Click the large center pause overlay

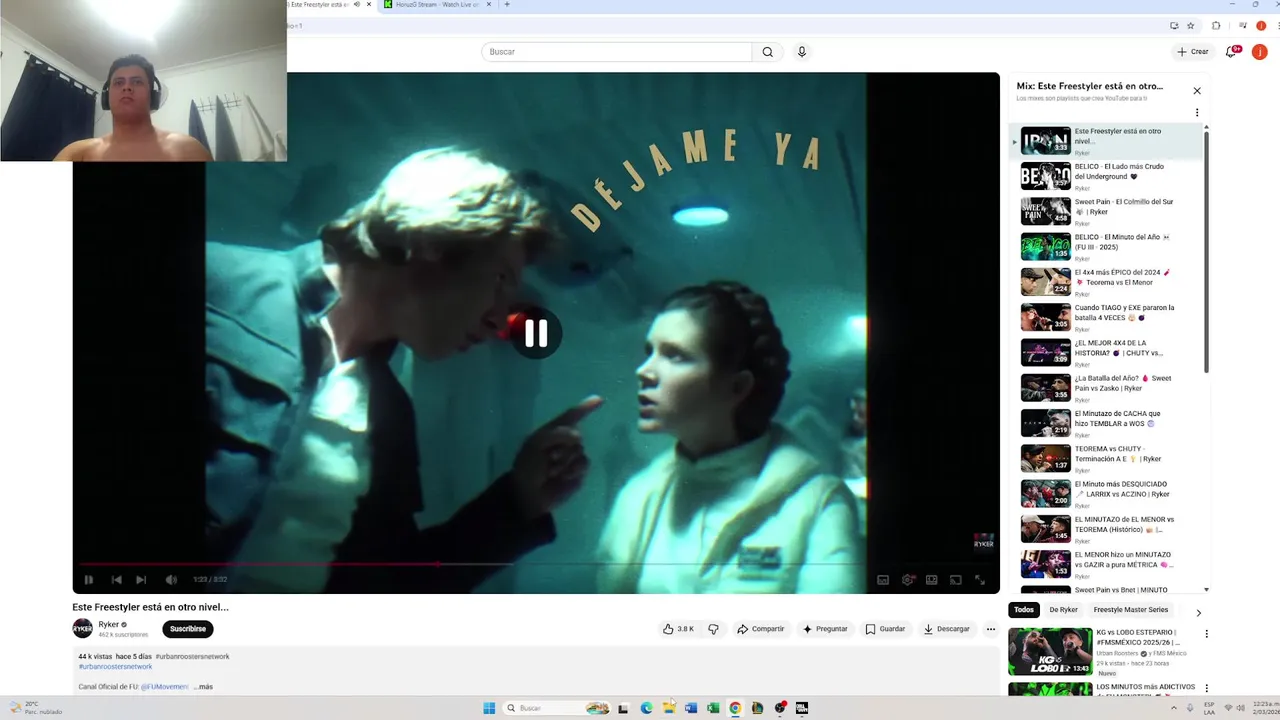pos(536,333)
